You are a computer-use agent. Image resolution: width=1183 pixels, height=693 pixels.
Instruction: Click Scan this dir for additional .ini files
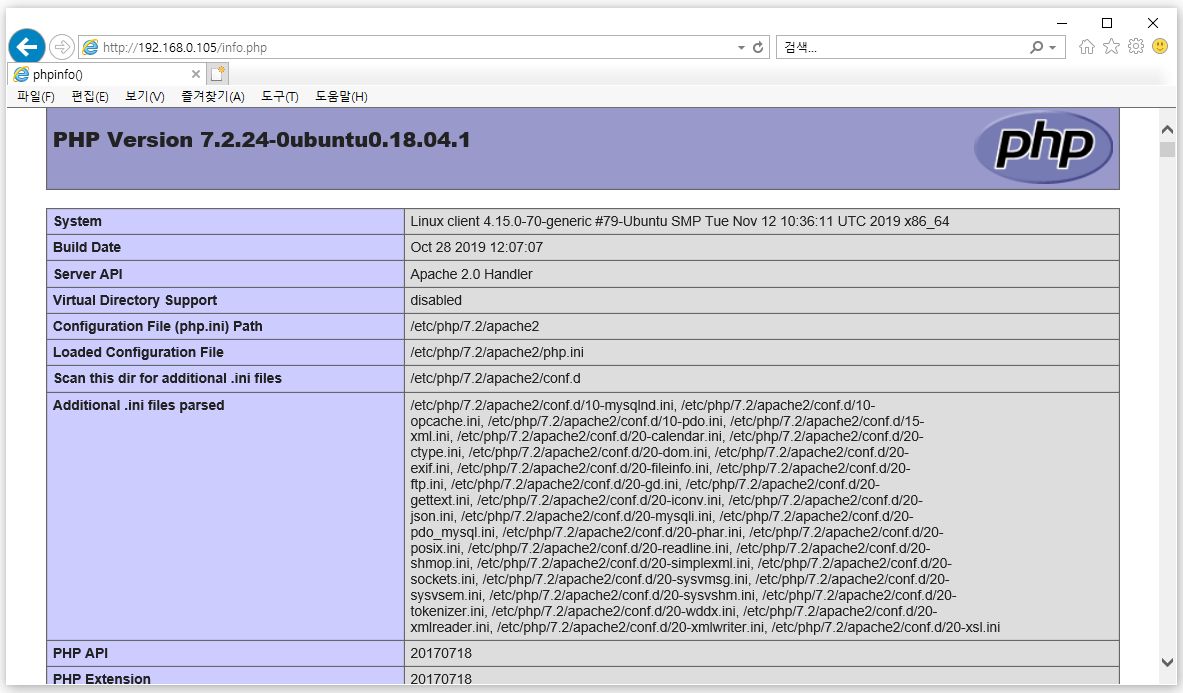tap(167, 379)
